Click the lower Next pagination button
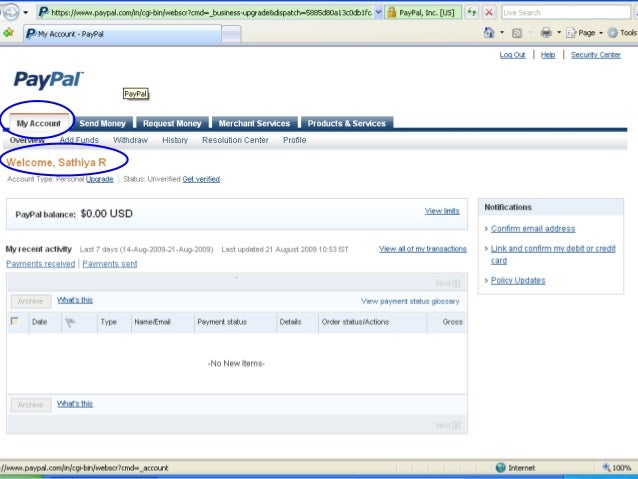The image size is (638, 479). (x=448, y=425)
